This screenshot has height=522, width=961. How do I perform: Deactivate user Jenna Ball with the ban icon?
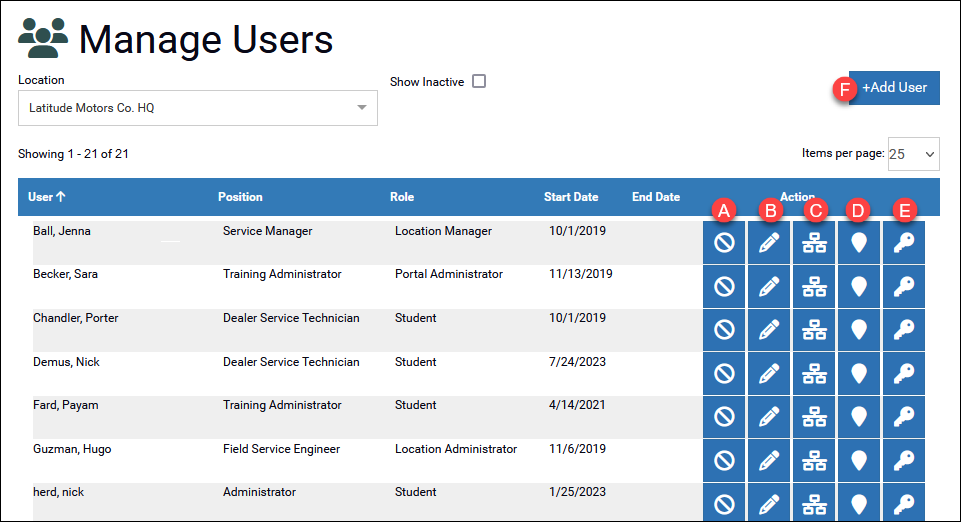[724, 243]
